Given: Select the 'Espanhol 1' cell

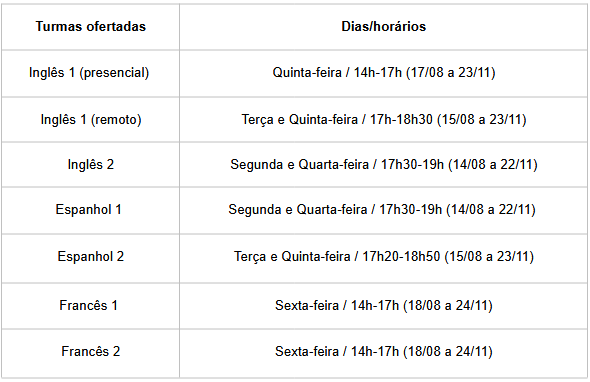Looking at the screenshot, I should [88, 209].
